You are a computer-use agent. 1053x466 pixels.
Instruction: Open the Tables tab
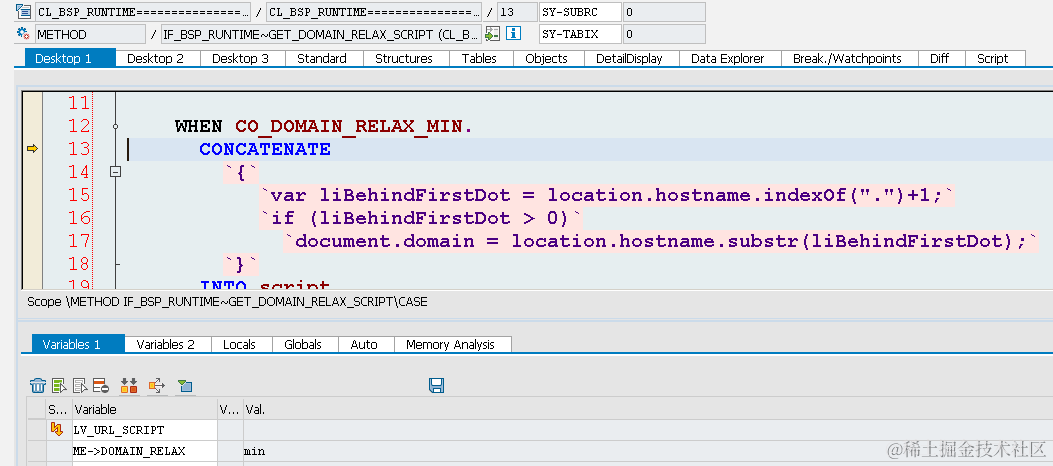click(x=481, y=58)
